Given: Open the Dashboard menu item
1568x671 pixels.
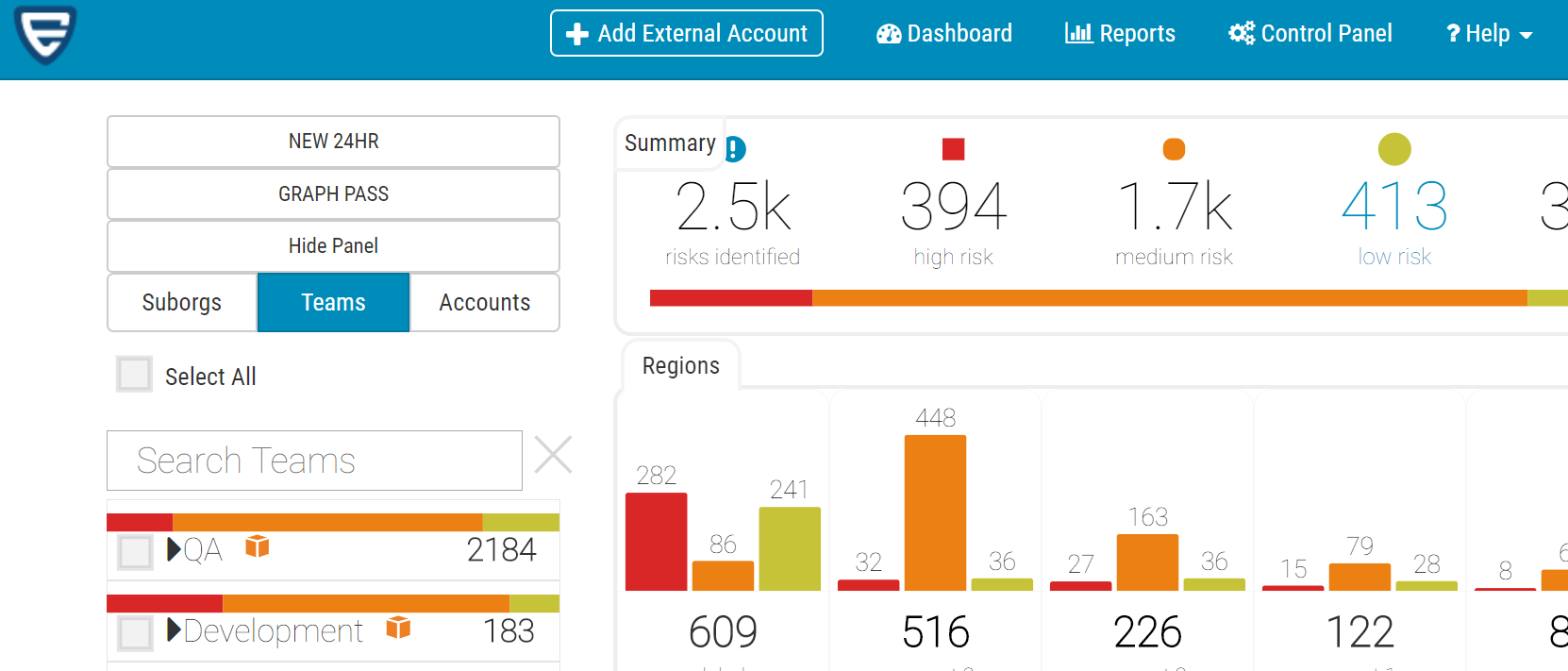Looking at the screenshot, I should point(944,34).
